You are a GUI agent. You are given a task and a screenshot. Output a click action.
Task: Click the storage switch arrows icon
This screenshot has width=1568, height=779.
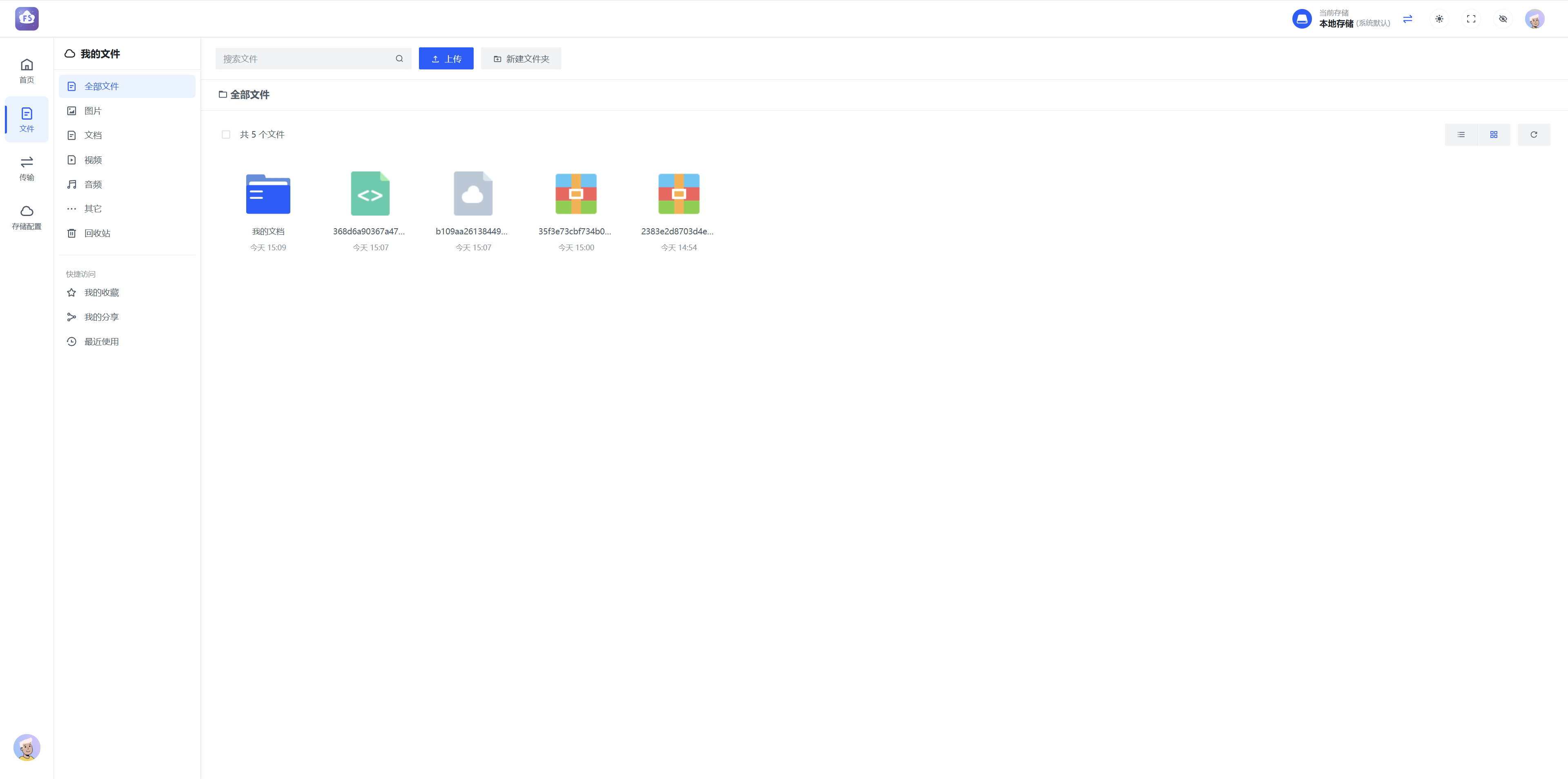[x=1407, y=19]
